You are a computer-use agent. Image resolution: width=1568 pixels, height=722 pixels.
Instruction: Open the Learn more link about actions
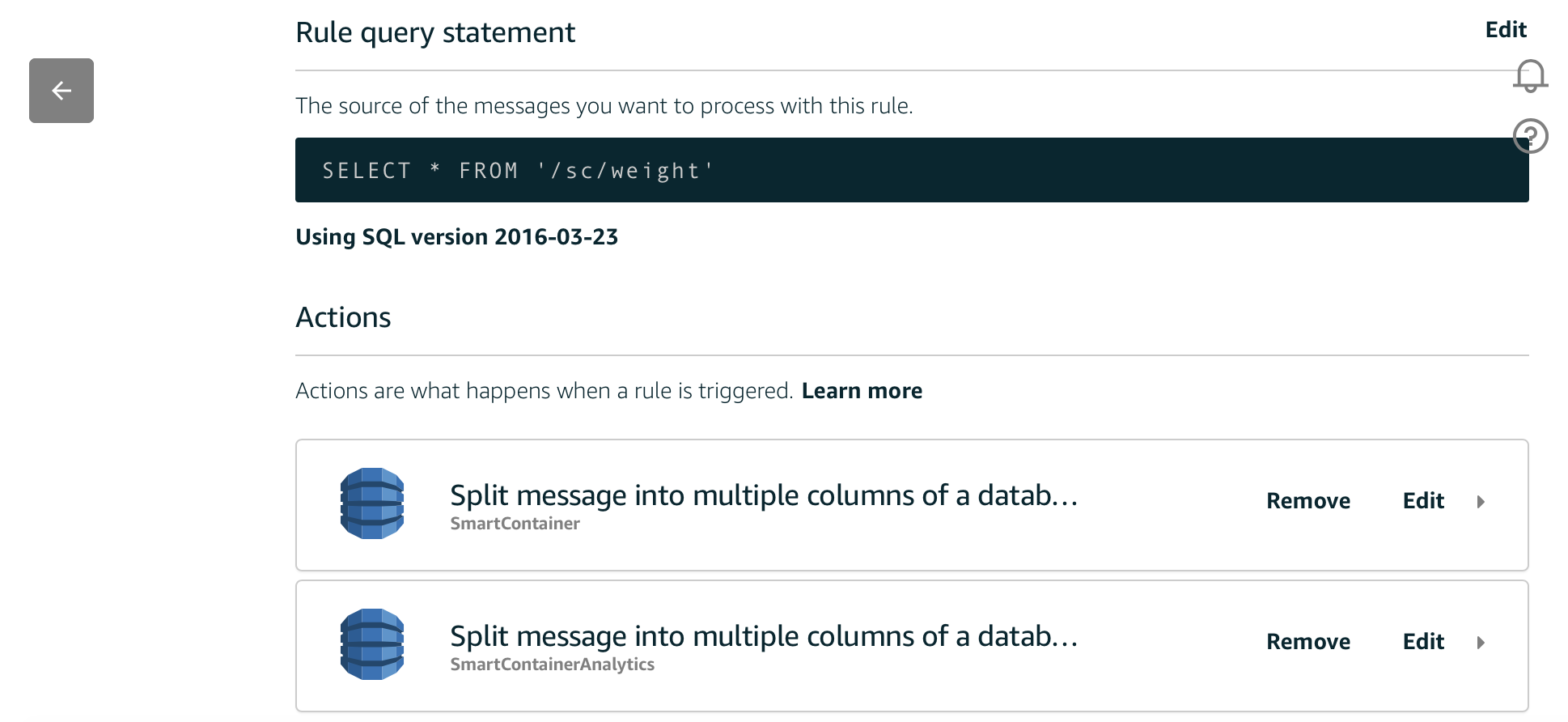(862, 391)
